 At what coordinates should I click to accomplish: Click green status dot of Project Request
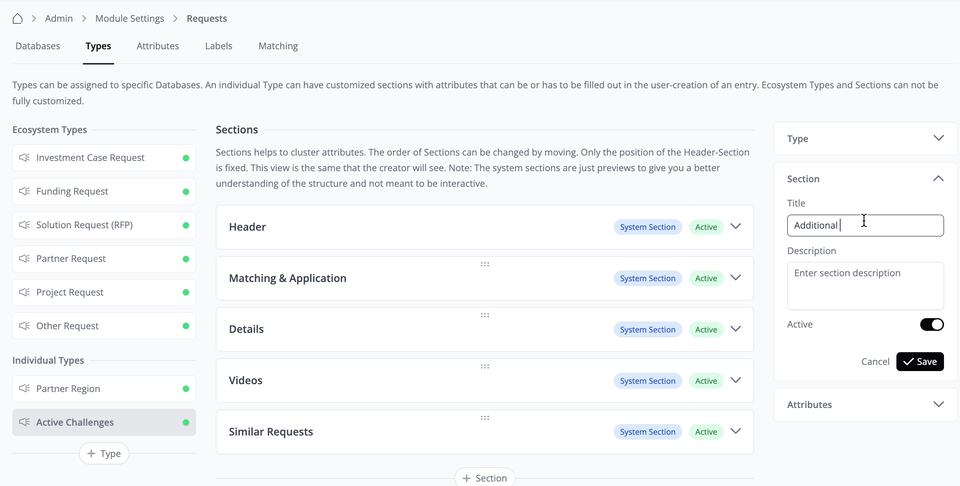[x=186, y=293]
